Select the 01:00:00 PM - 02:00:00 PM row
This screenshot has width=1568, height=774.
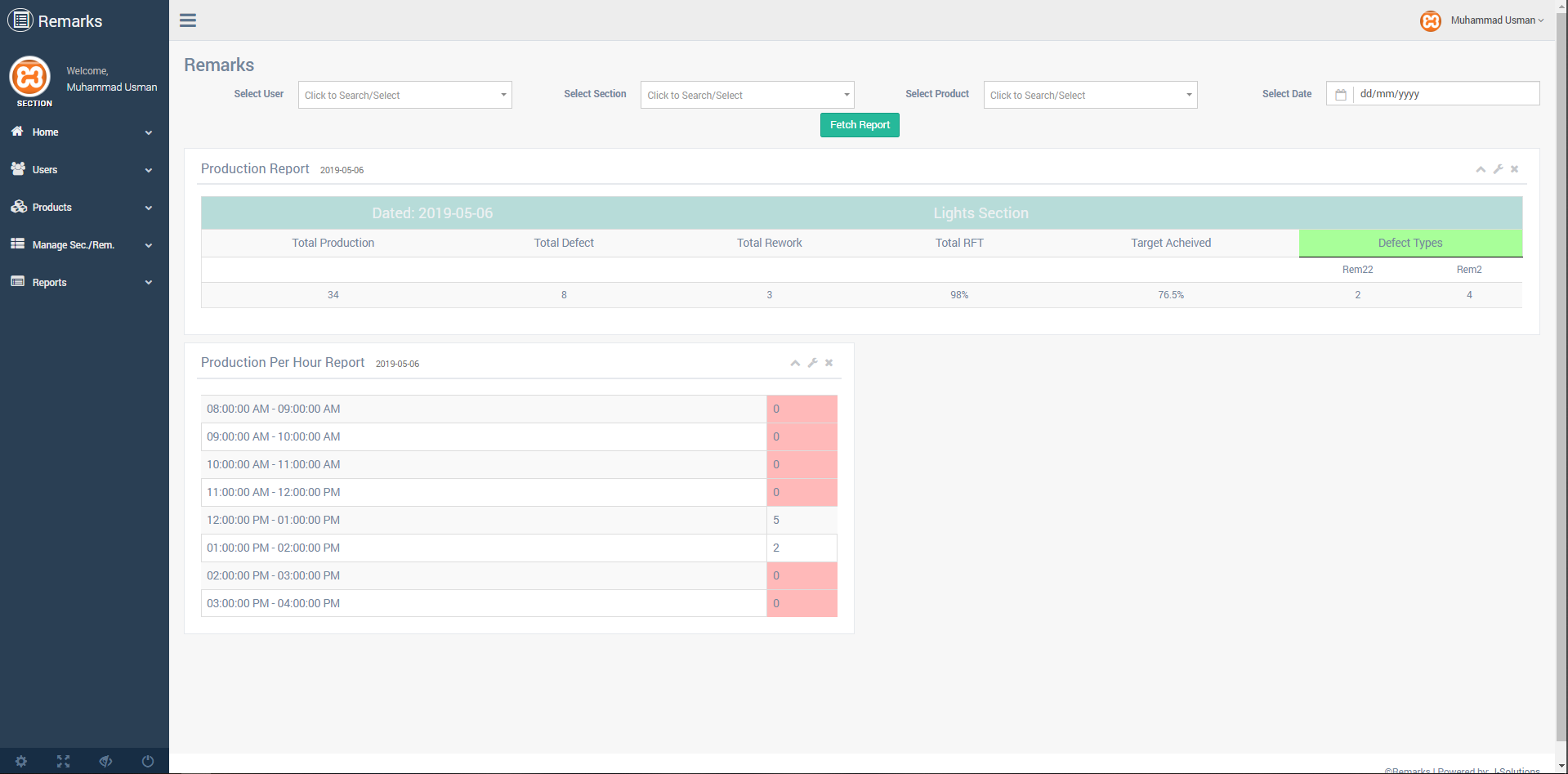pos(519,548)
